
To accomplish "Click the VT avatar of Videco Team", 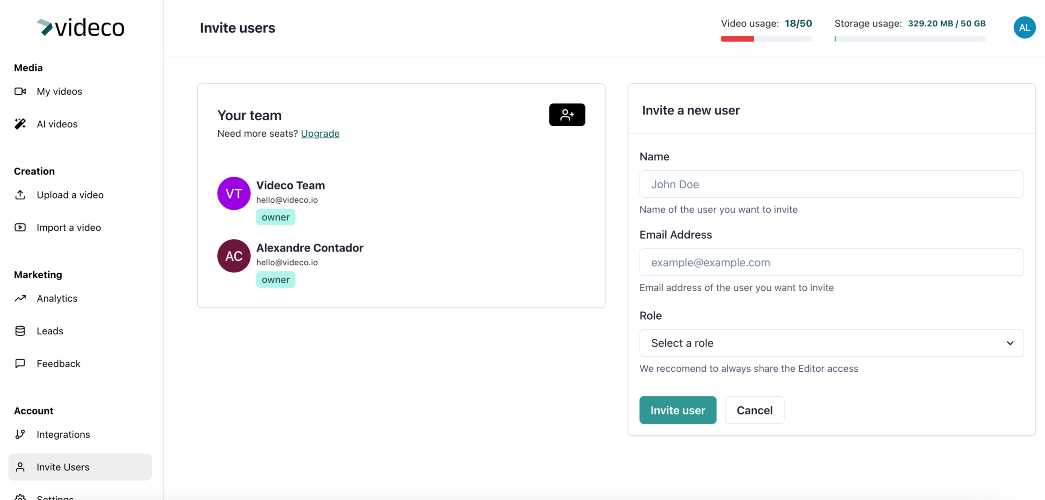I will [x=234, y=194].
